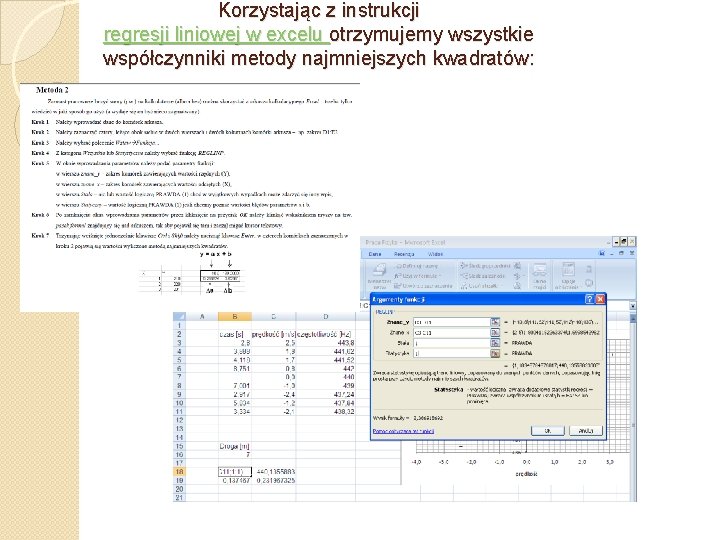Click the Znane_x input field

point(451,332)
